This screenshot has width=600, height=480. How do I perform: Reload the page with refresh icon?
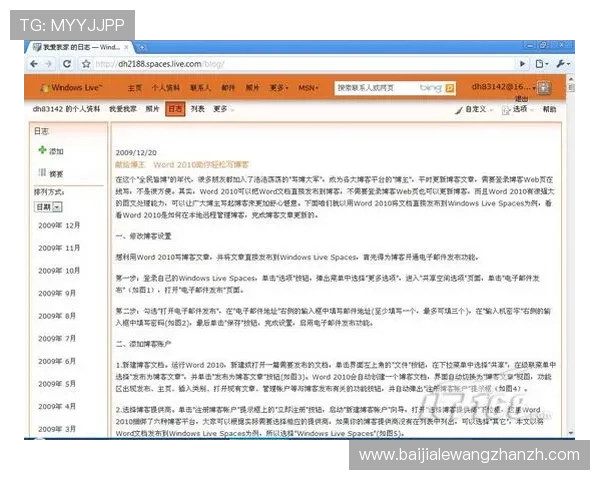(x=67, y=64)
